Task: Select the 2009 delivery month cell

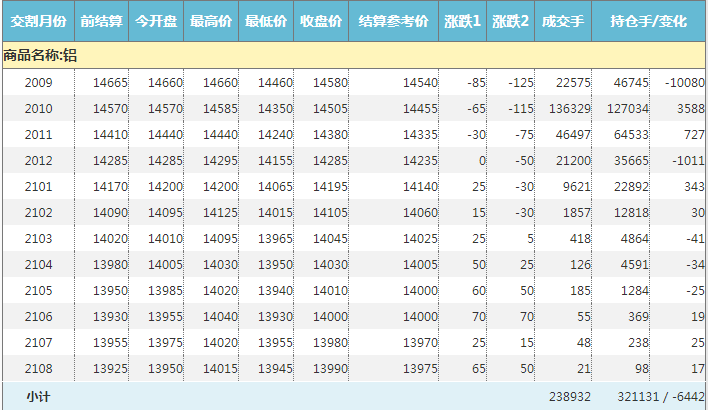Action: (x=38, y=82)
